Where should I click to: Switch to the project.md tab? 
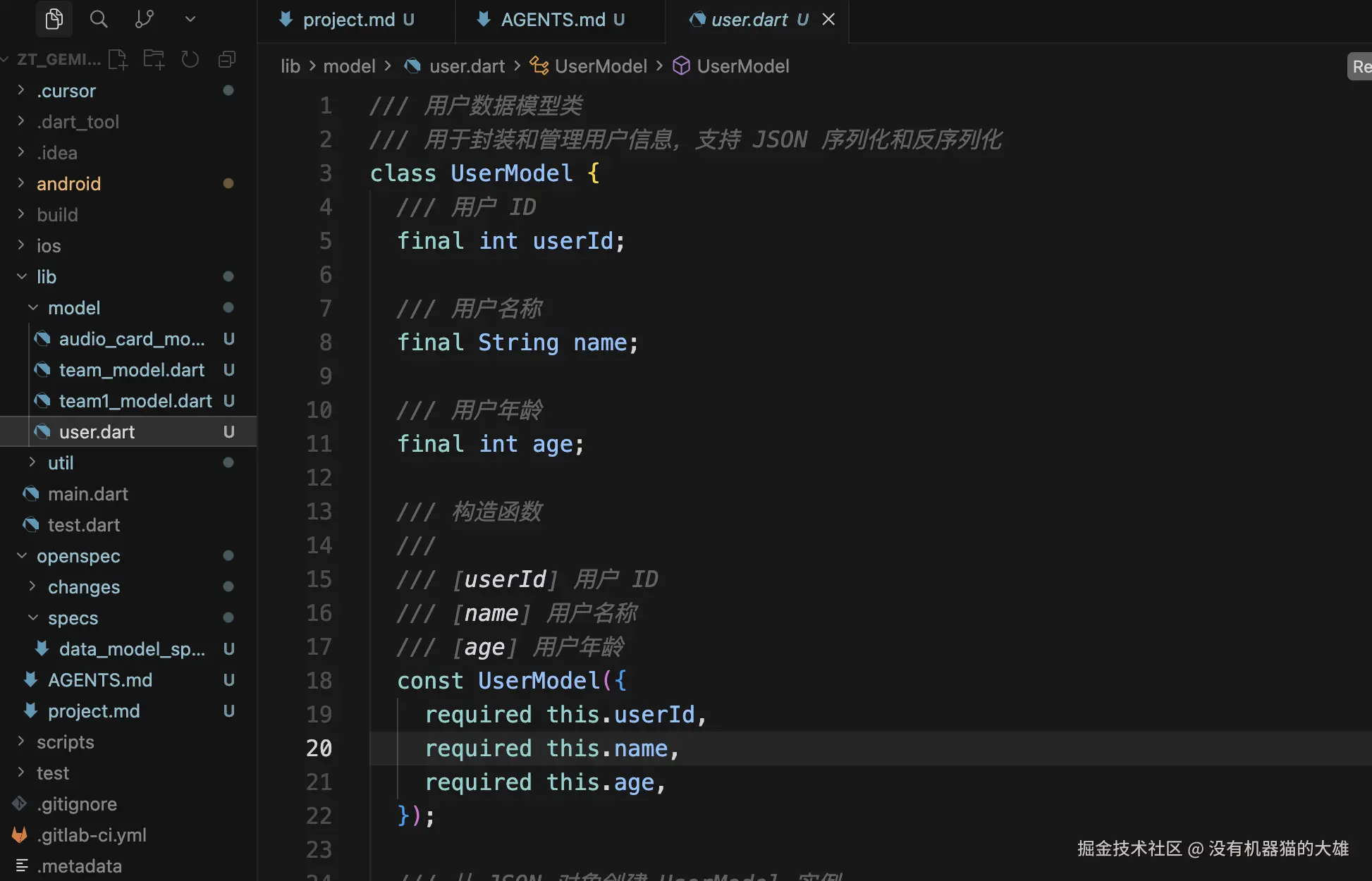tap(348, 20)
